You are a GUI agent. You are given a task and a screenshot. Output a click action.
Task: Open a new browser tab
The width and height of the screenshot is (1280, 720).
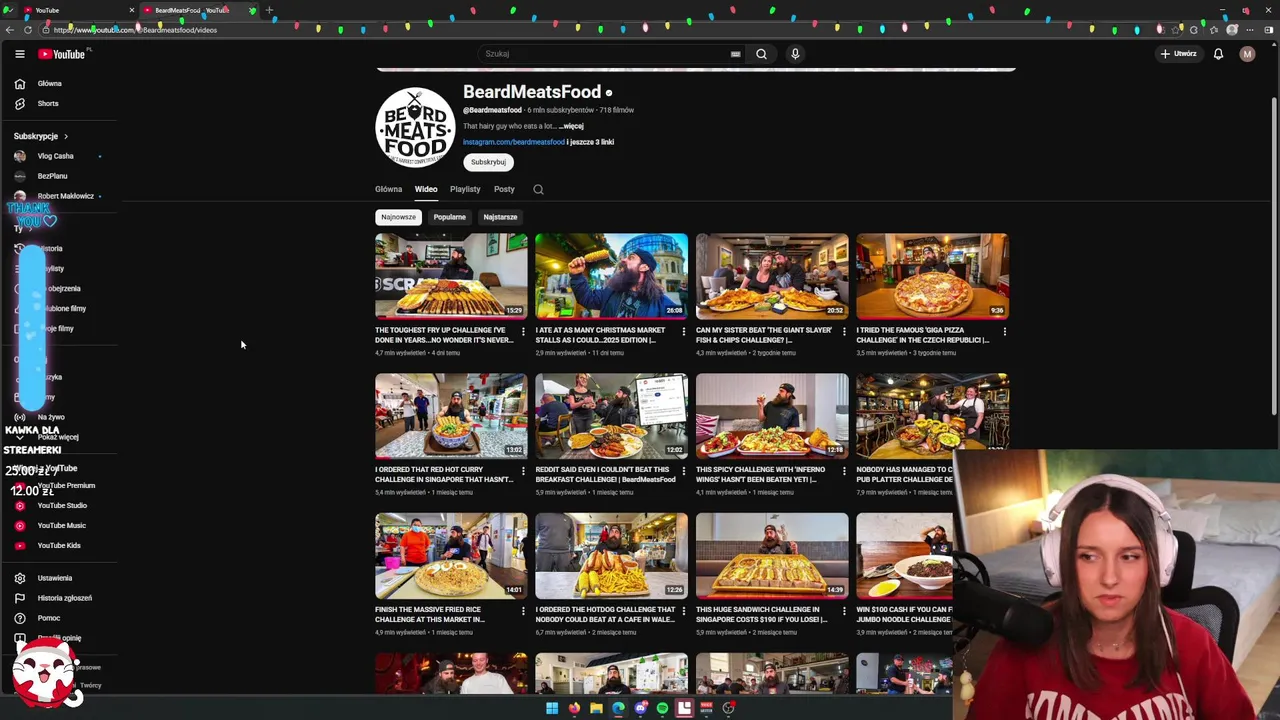[269, 10]
